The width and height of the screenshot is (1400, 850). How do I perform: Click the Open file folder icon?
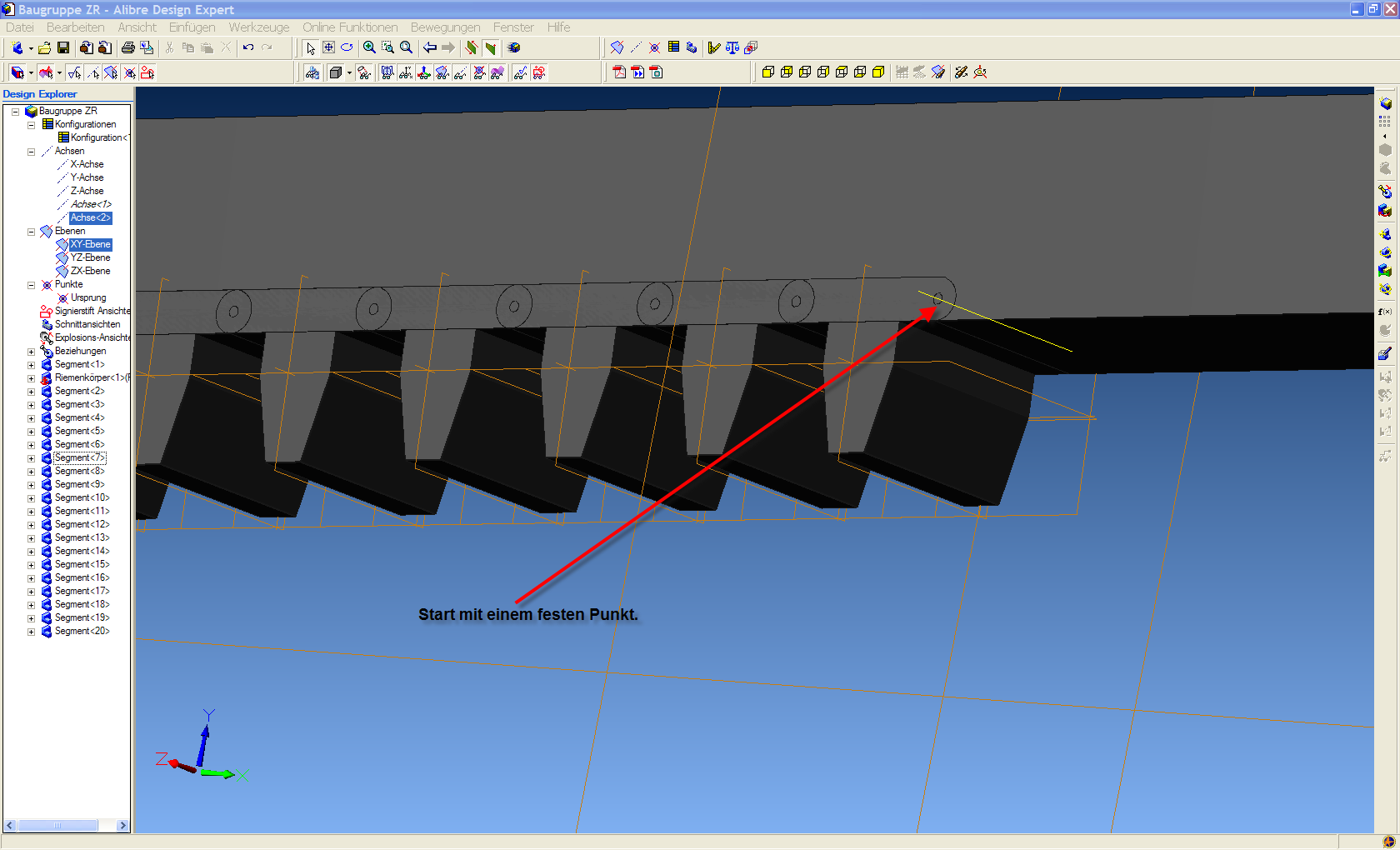(x=45, y=47)
